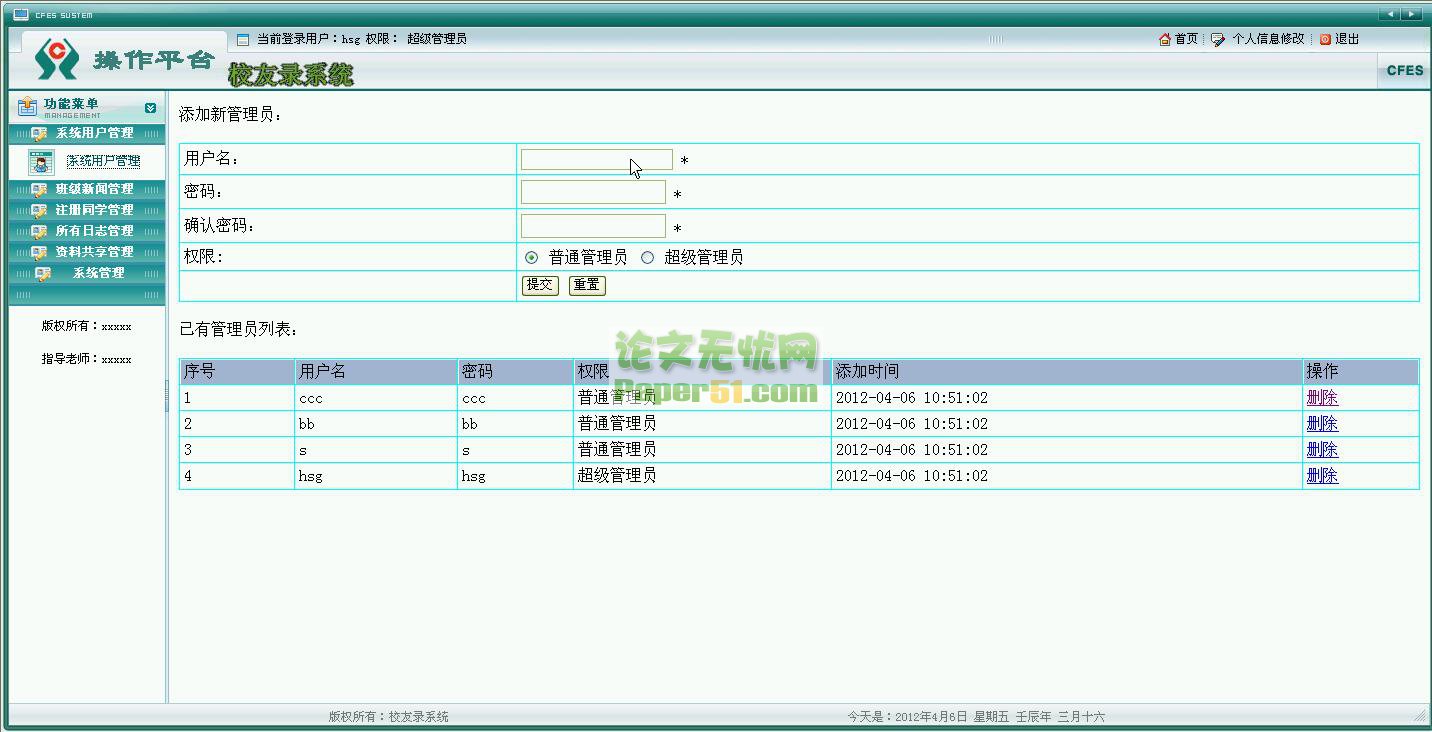Collapse the 功能菜单 panel with the chevron
Viewport: 1432px width, 732px height.
tap(150, 108)
